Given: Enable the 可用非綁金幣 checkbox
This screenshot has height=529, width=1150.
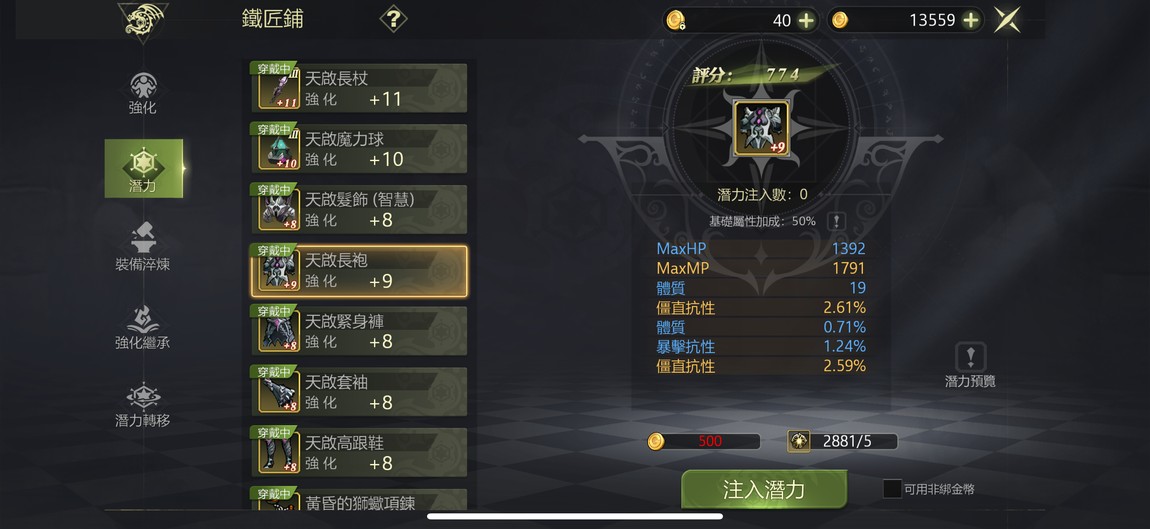Looking at the screenshot, I should click(x=892, y=489).
